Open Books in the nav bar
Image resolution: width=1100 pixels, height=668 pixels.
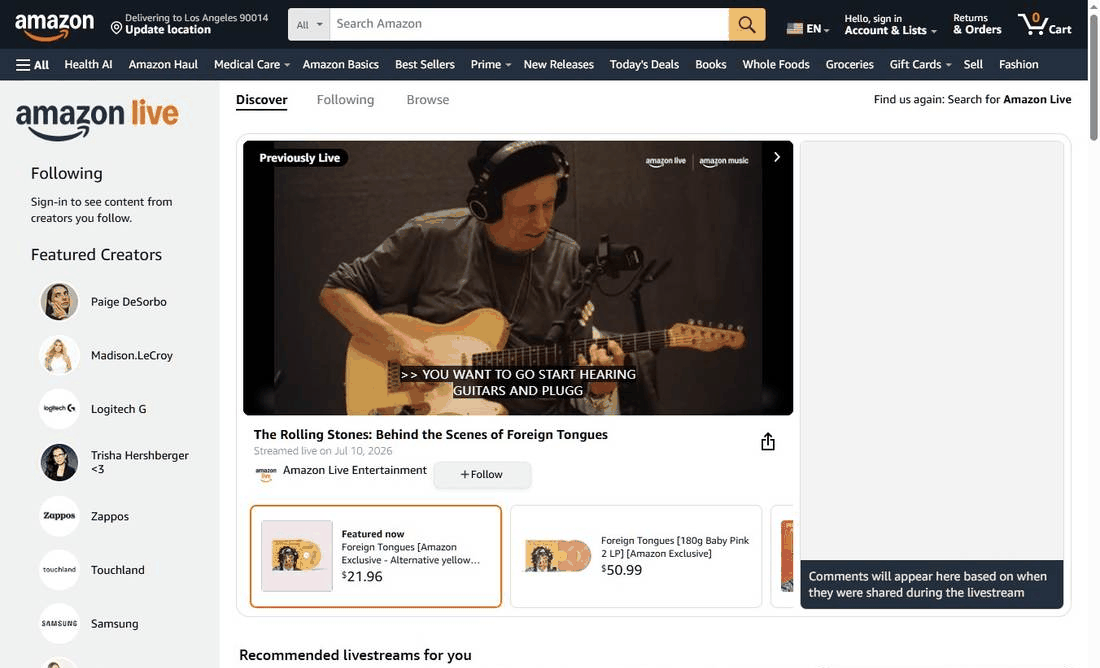click(x=711, y=65)
